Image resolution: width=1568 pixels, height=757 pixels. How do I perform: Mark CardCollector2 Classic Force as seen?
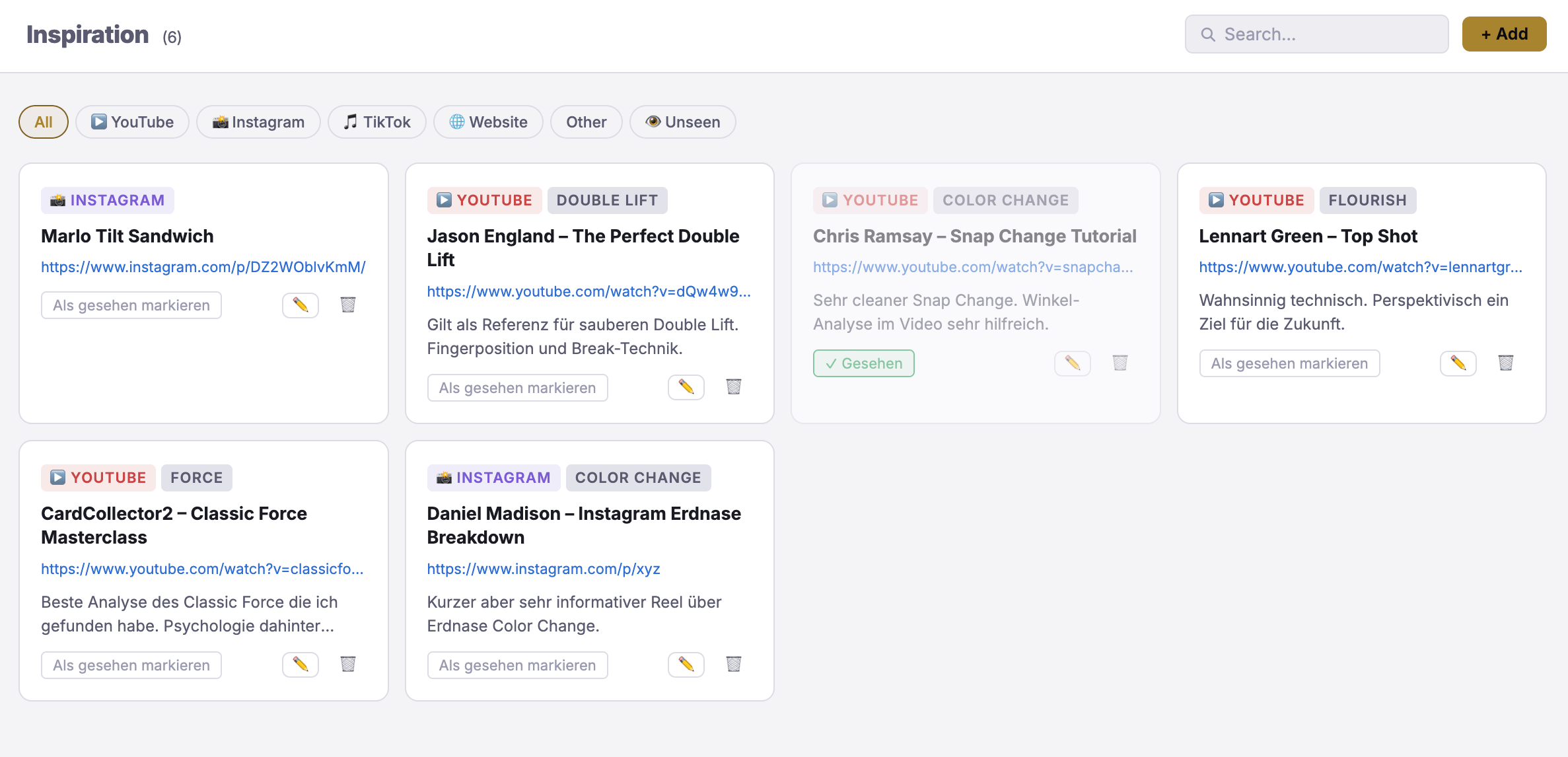(x=131, y=665)
